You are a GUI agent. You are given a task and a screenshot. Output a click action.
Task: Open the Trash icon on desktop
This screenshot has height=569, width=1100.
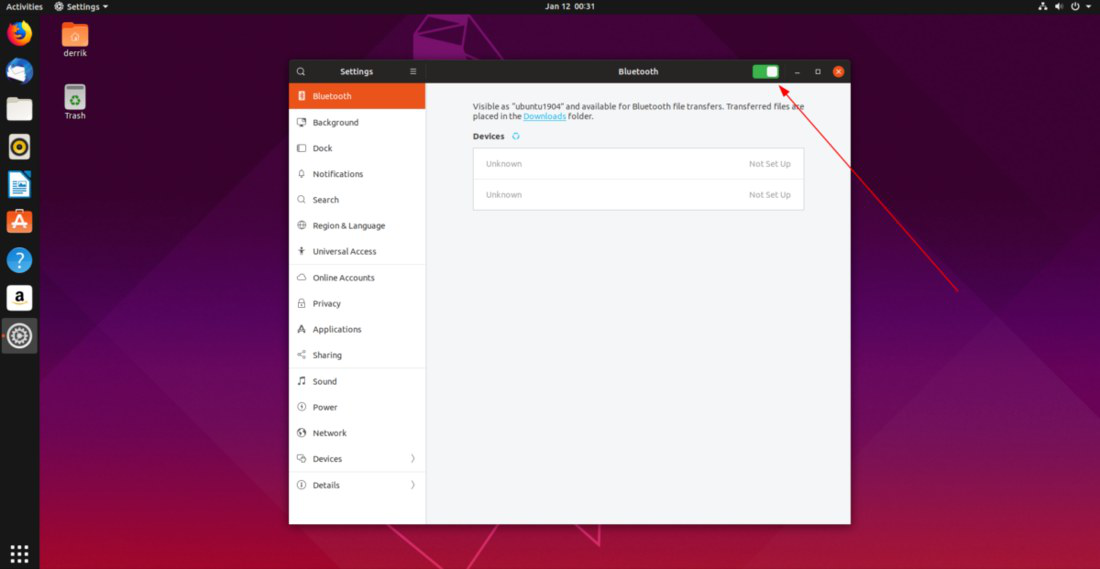[x=75, y=102]
